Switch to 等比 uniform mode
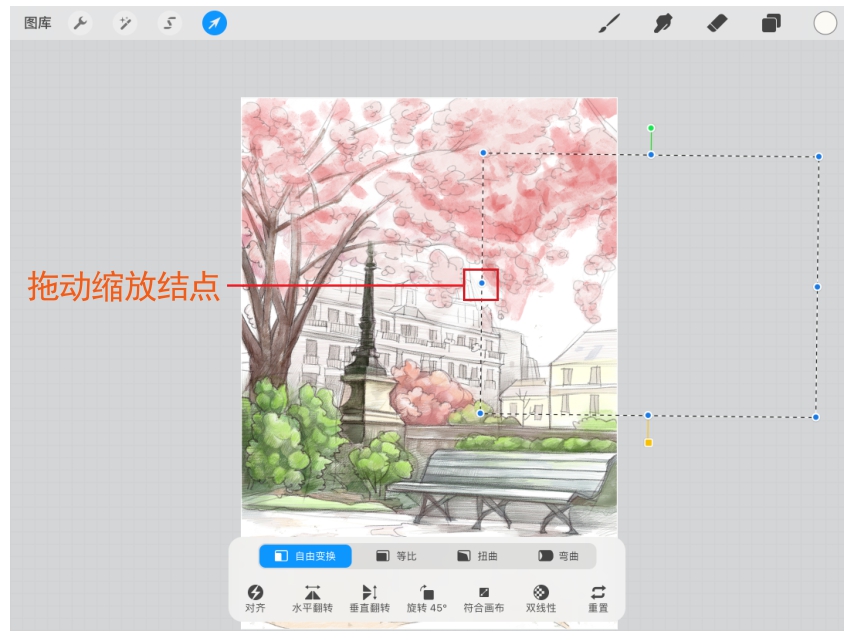The height and width of the screenshot is (643, 856). [396, 556]
